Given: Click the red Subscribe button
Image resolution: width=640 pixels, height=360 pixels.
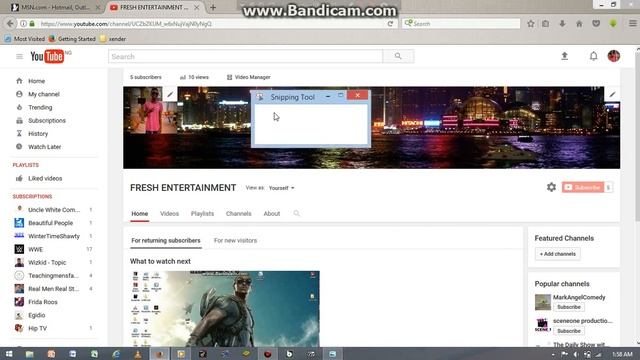Looking at the screenshot, I should coord(583,187).
